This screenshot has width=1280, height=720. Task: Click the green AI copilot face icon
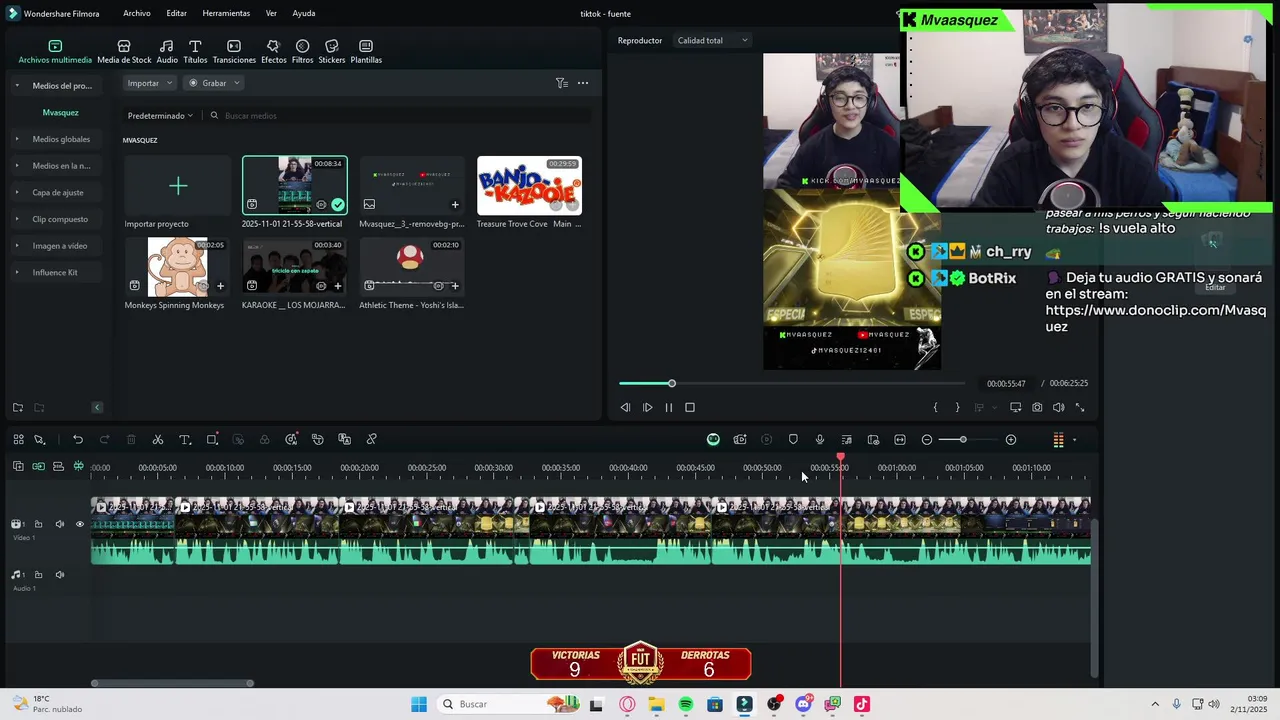(713, 440)
